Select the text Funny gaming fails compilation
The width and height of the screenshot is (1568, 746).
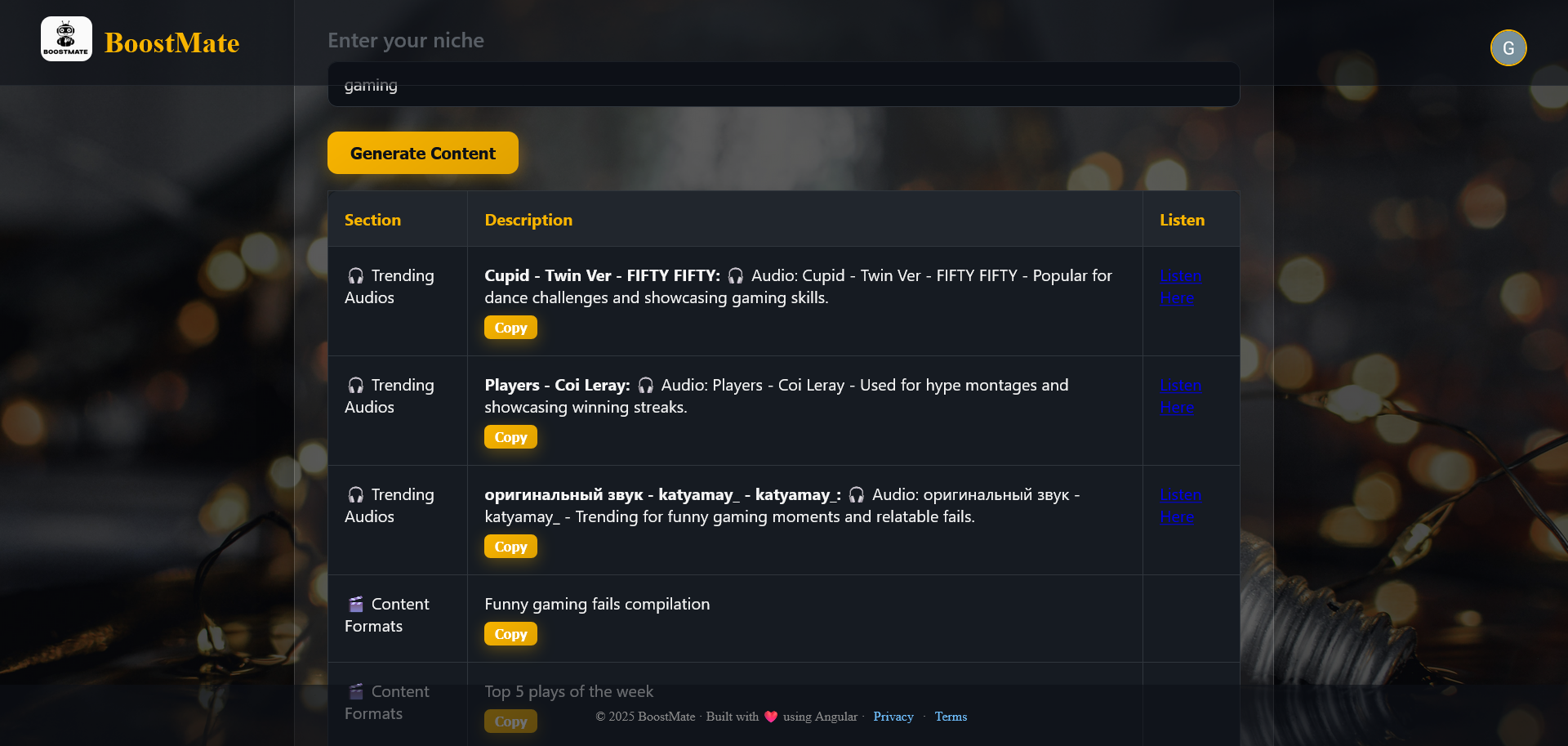[x=597, y=604]
